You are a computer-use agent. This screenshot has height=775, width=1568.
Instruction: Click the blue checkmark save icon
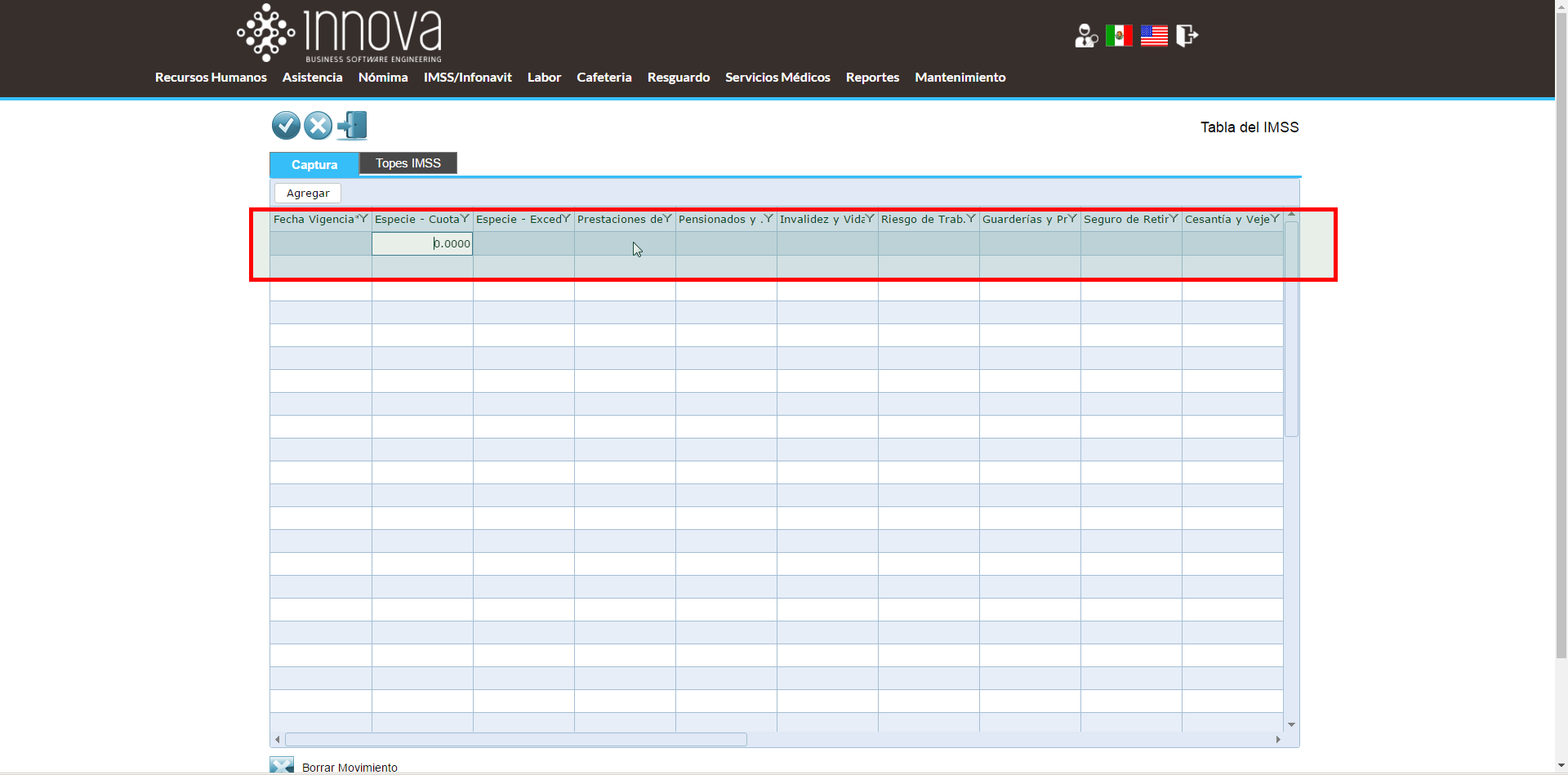[x=286, y=126]
